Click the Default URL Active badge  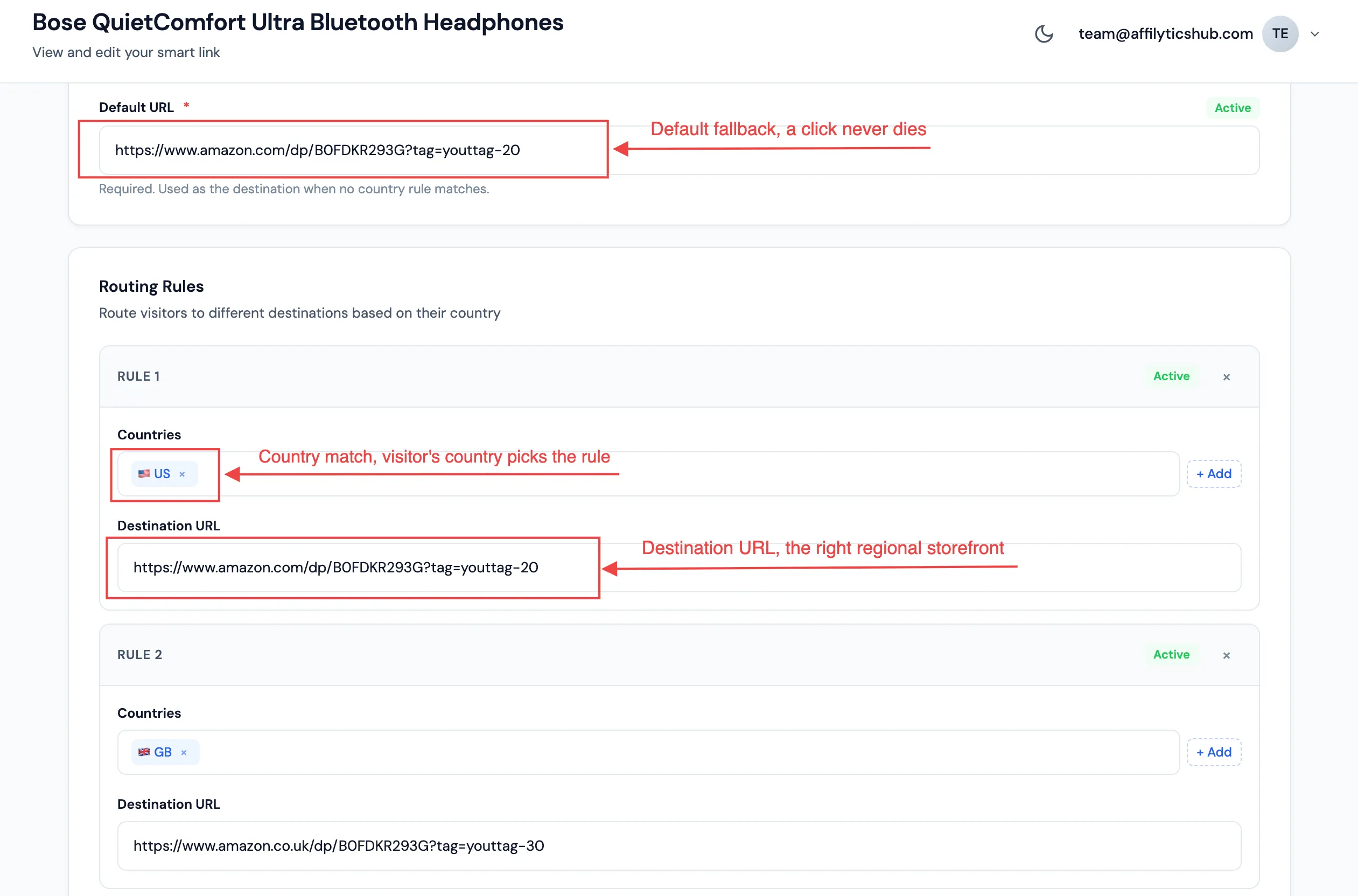1233,108
